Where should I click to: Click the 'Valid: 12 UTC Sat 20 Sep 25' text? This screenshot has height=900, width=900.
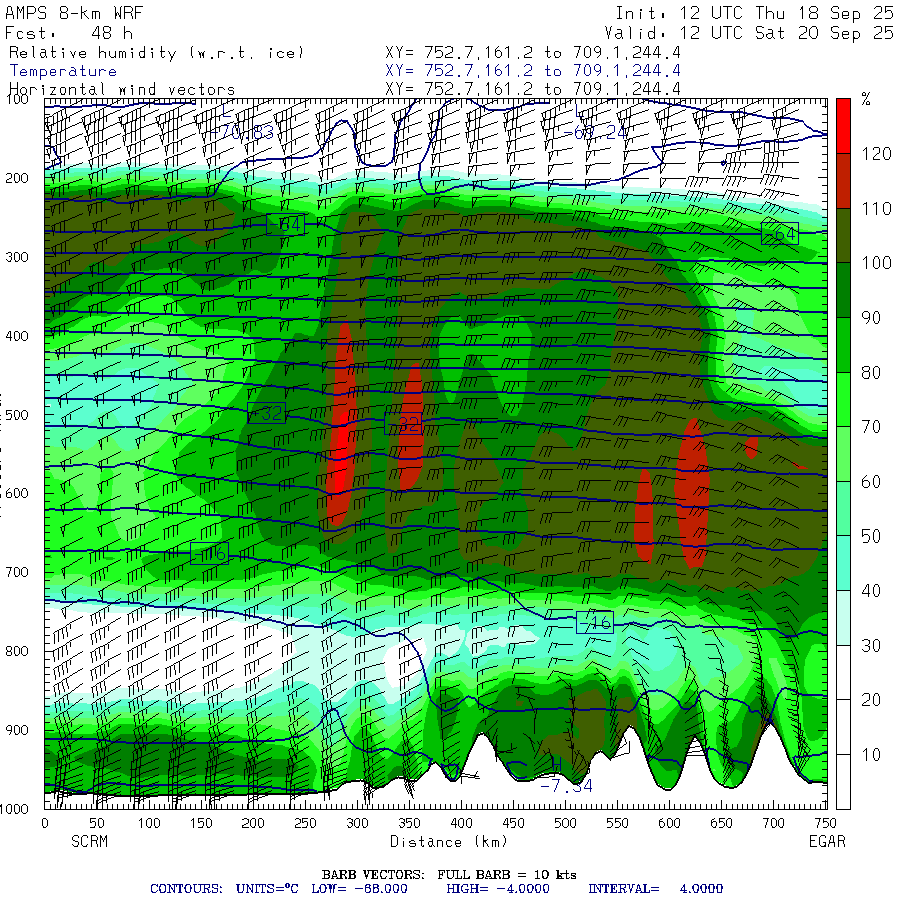(749, 33)
